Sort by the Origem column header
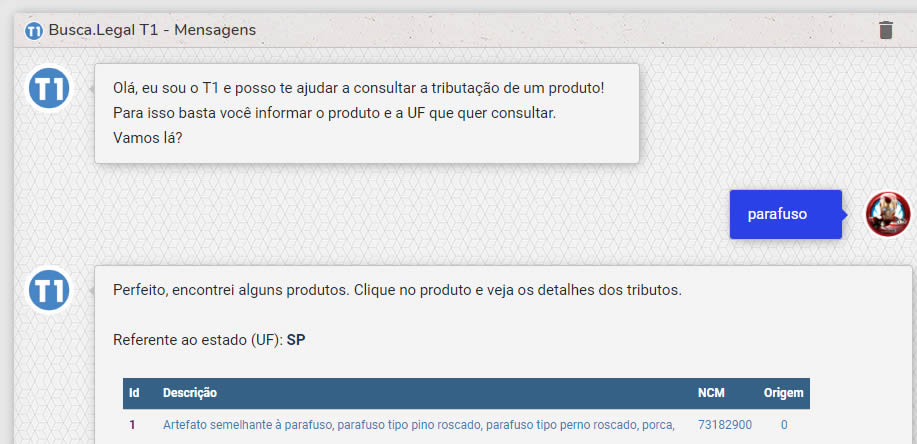This screenshot has width=917, height=444. [x=783, y=393]
